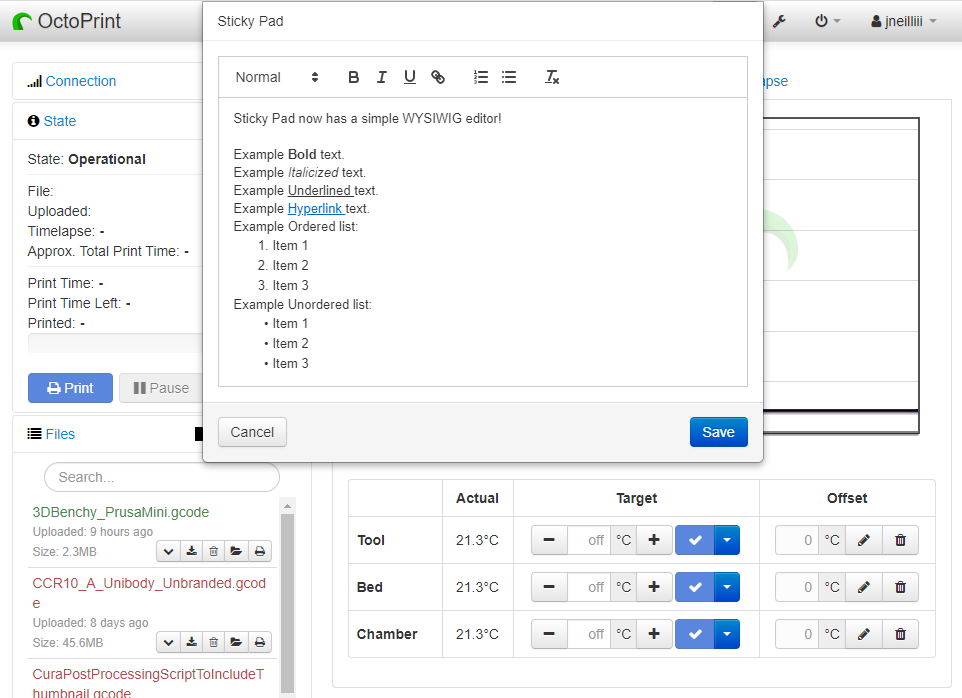Expand the Connection panel
The image size is (962, 698).
pyautogui.click(x=80, y=81)
